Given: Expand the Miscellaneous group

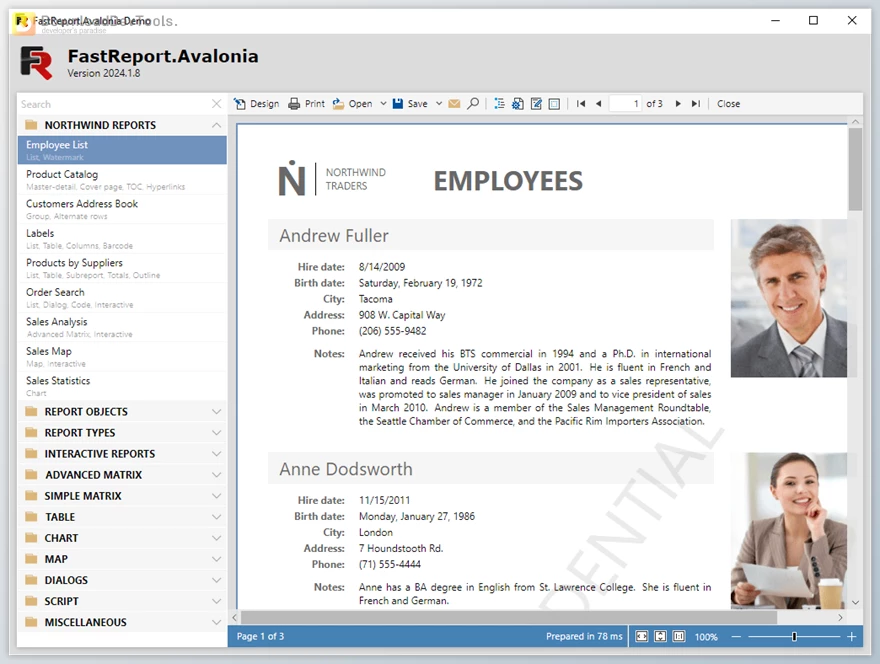Looking at the screenshot, I should pos(217,622).
